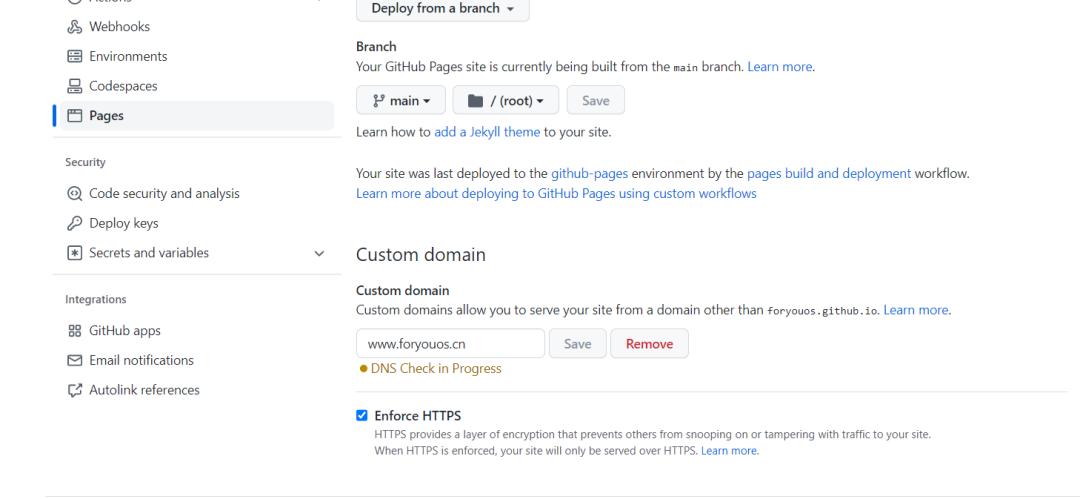
Task: Open the Deploy from a branch dropdown
Action: tap(442, 9)
